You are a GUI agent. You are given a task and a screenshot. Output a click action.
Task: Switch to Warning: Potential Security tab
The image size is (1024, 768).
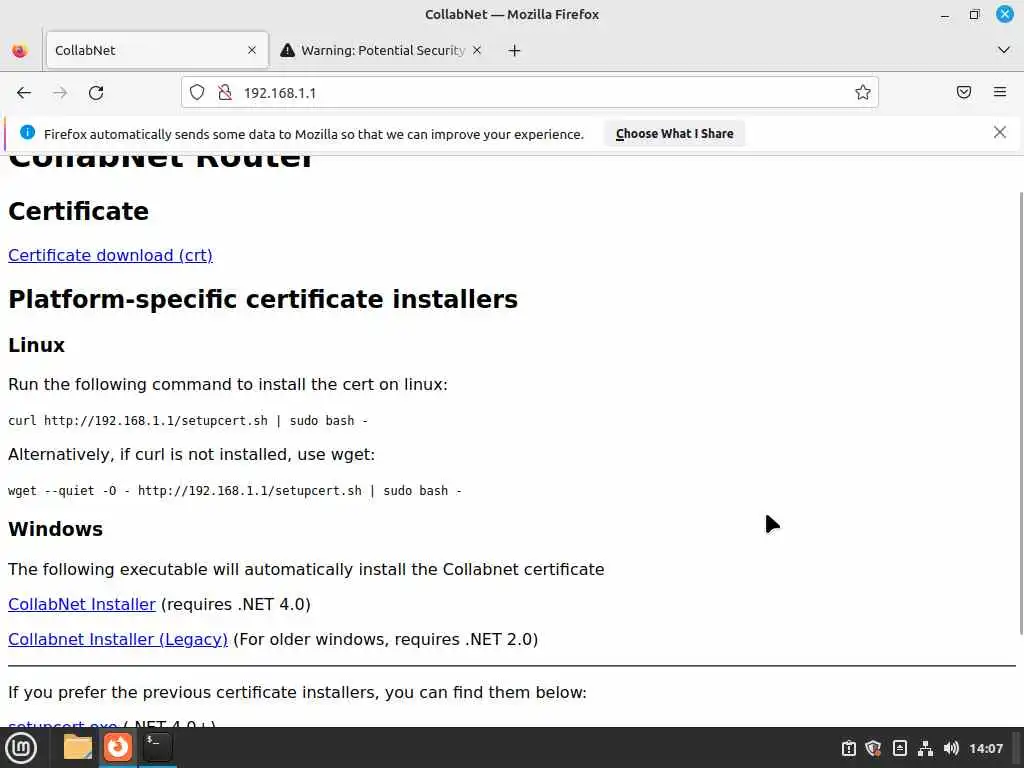pyautogui.click(x=382, y=50)
